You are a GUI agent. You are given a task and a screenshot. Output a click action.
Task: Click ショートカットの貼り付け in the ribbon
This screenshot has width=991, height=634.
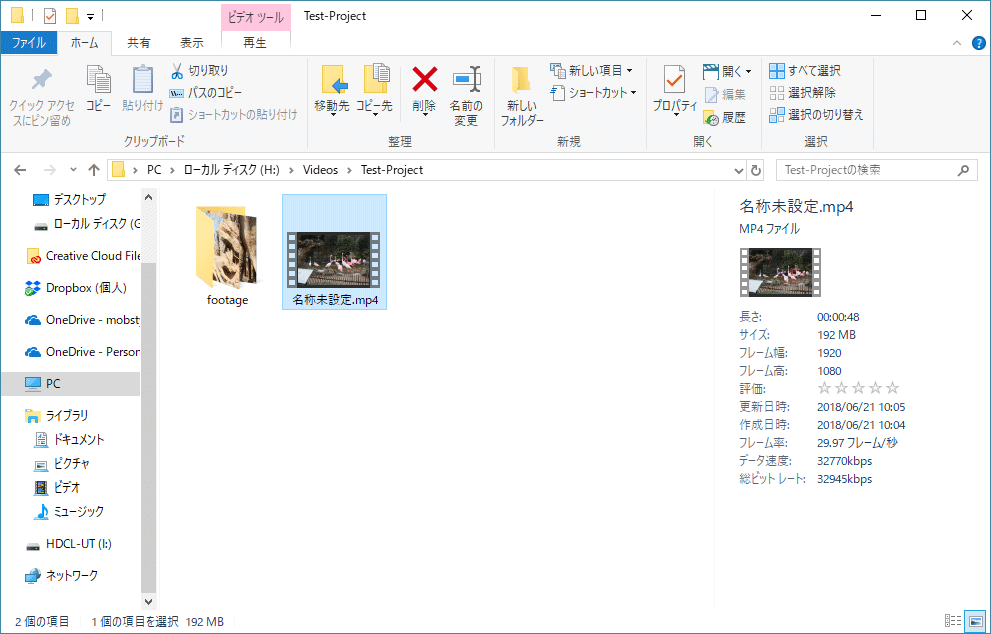[234, 114]
